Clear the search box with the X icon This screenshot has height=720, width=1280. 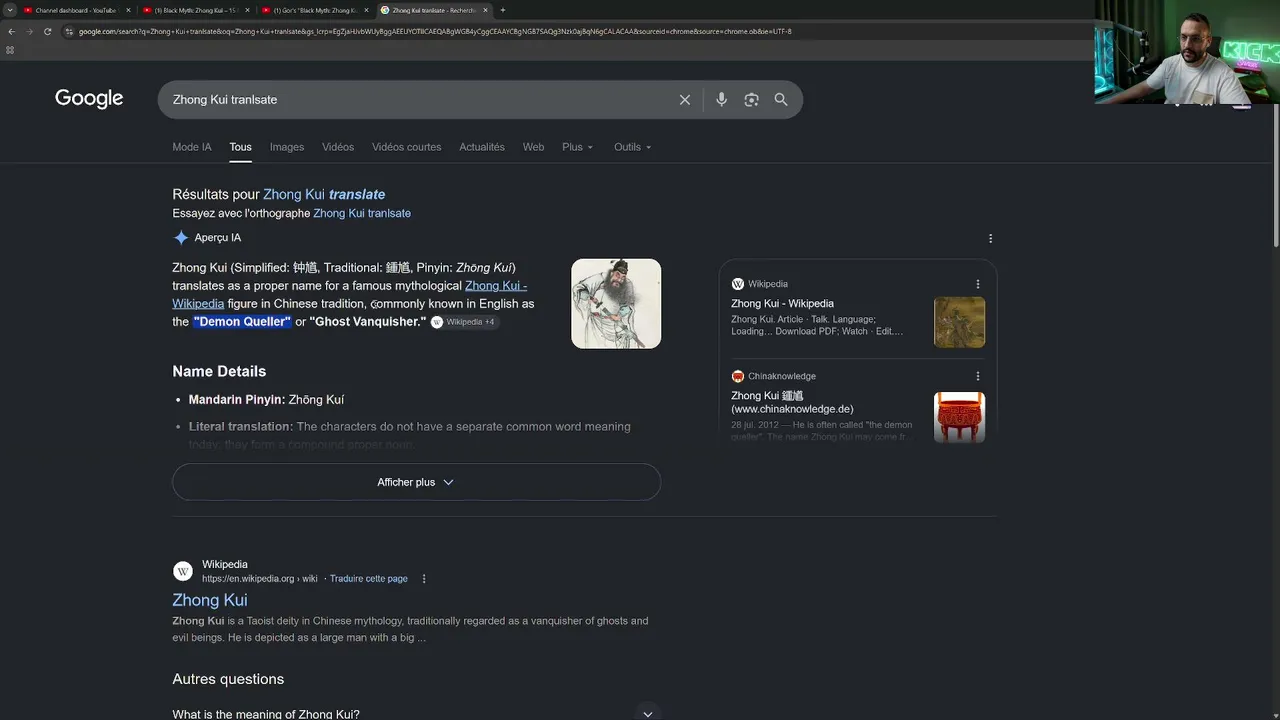685,100
